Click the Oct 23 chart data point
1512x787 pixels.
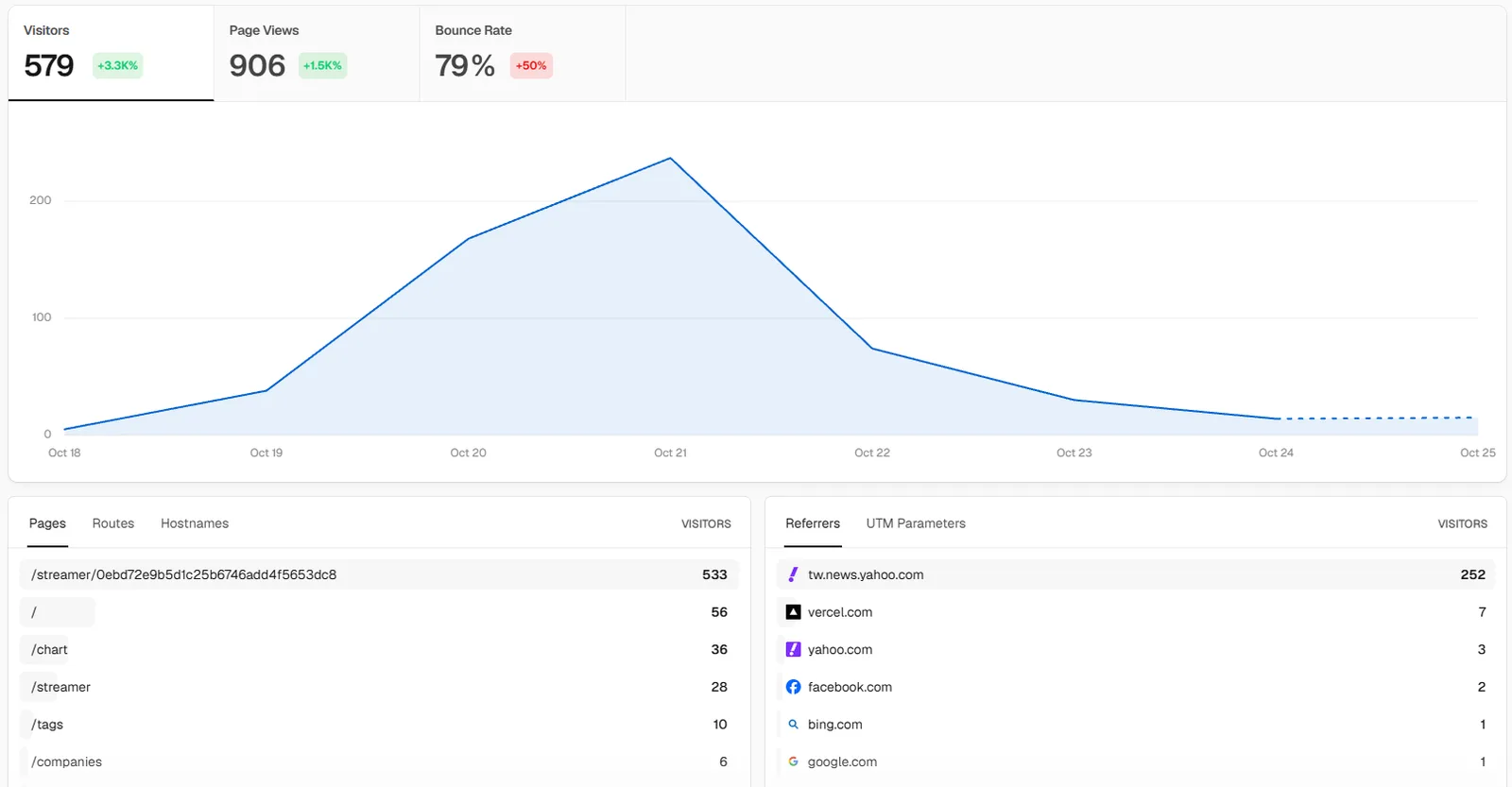click(1074, 400)
